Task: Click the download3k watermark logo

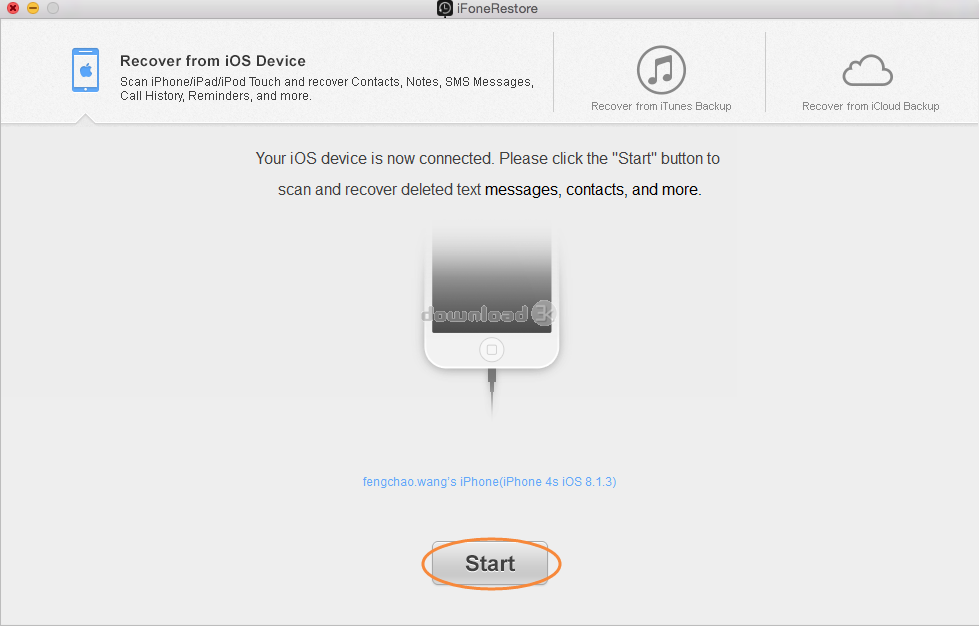Action: [x=488, y=314]
